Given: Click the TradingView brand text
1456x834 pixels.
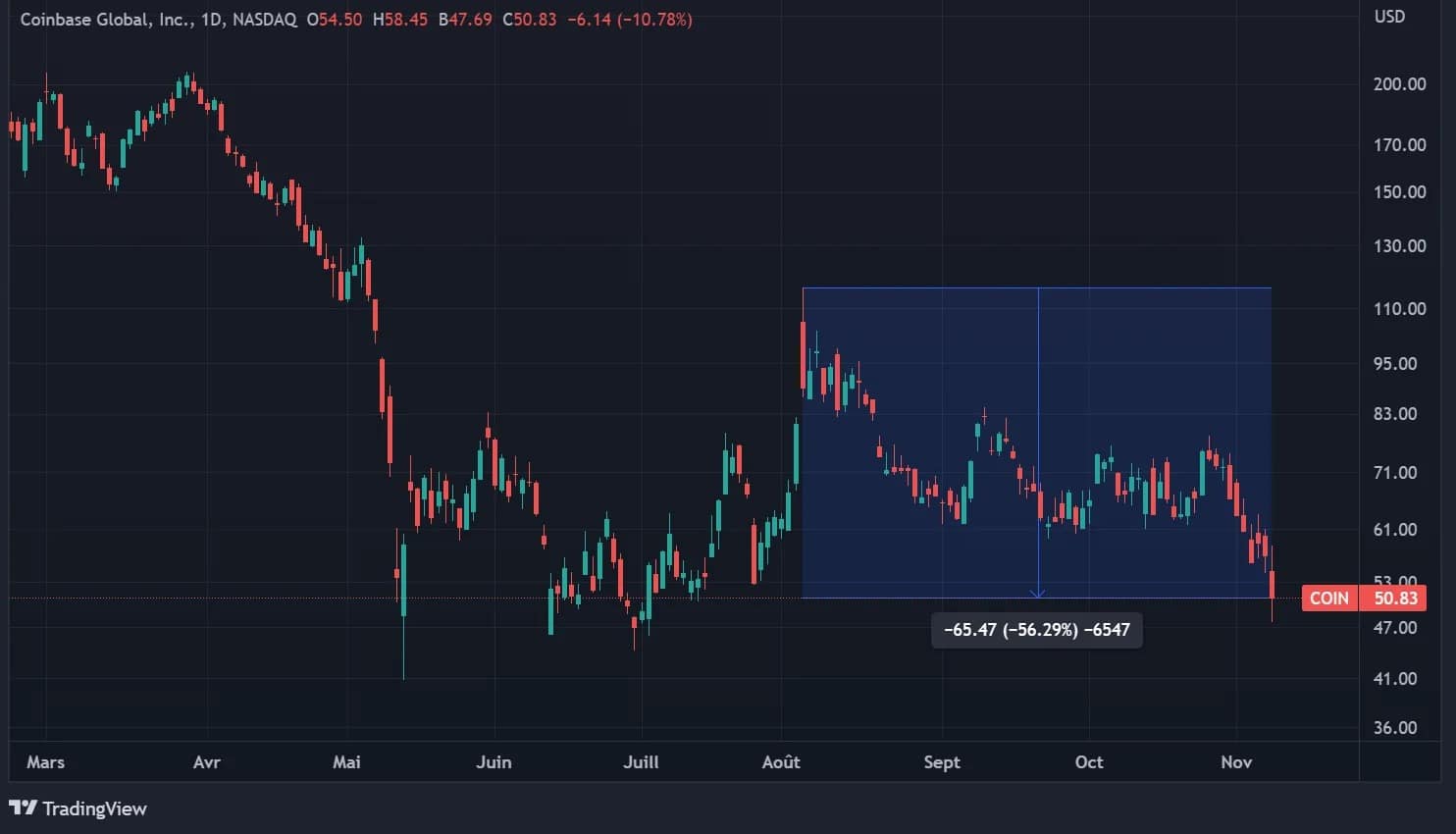Looking at the screenshot, I should coord(94,808).
